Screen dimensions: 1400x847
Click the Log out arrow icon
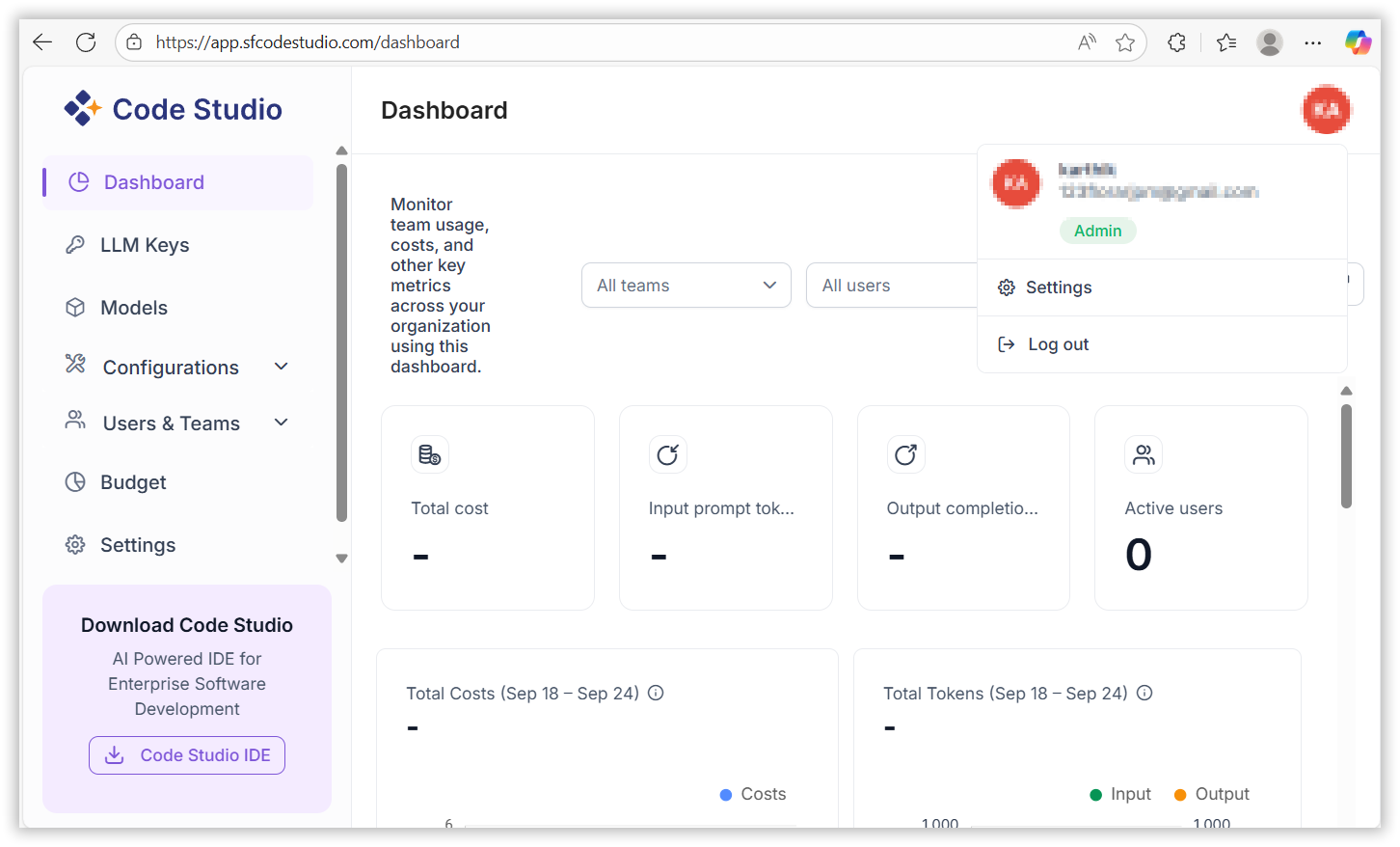coord(1006,344)
